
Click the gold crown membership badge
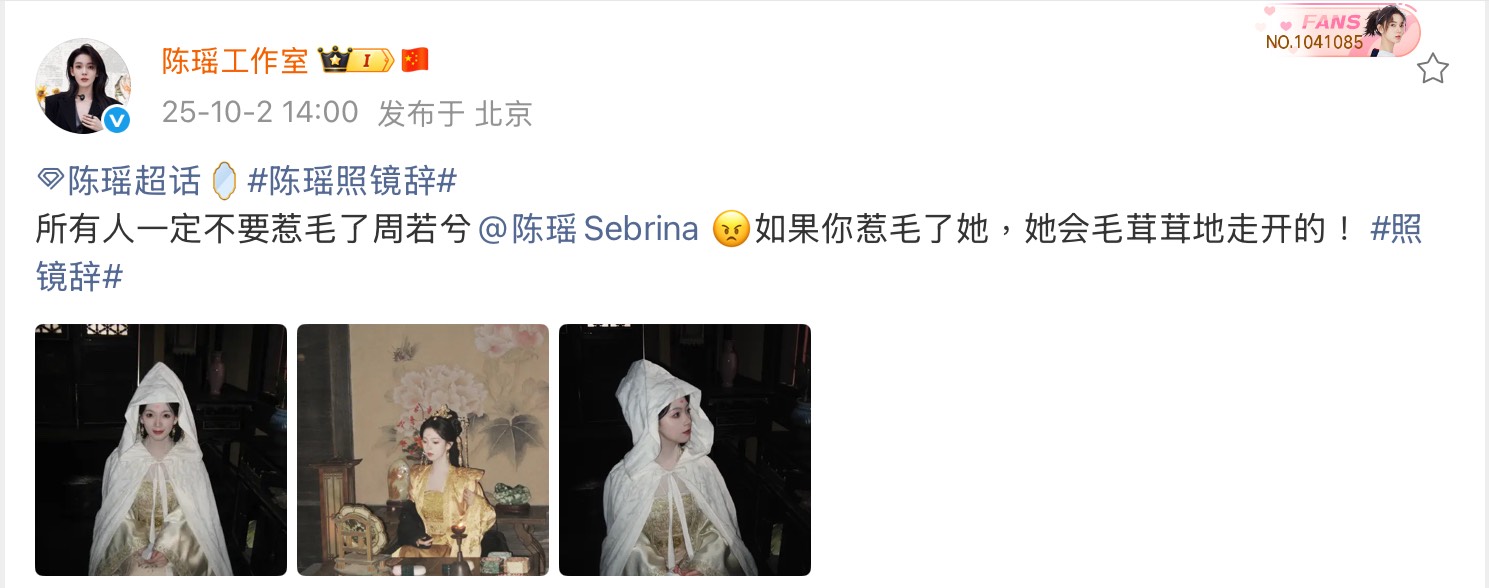(x=356, y=61)
